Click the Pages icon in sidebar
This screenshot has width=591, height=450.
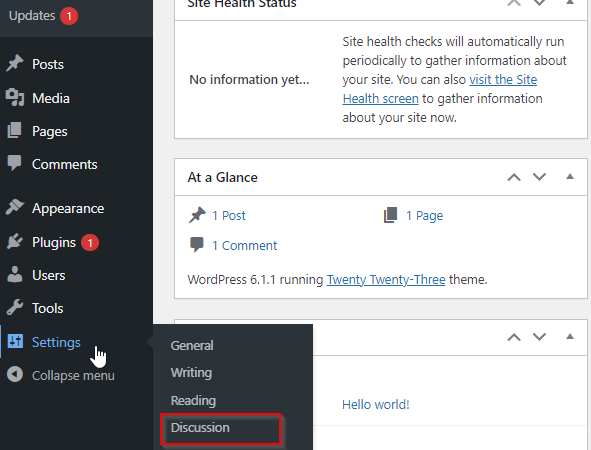tap(15, 130)
